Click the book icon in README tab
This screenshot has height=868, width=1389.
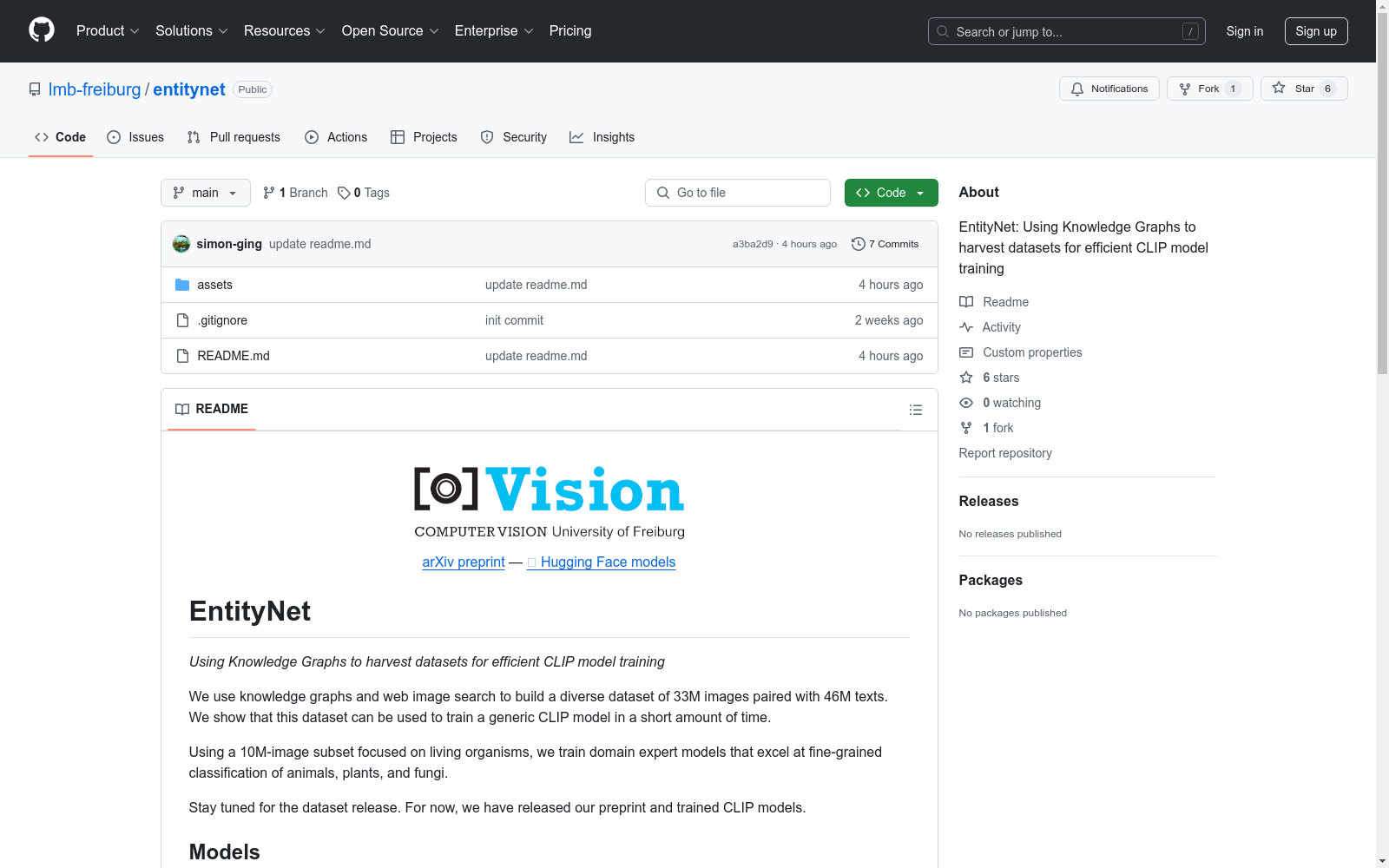click(x=182, y=409)
